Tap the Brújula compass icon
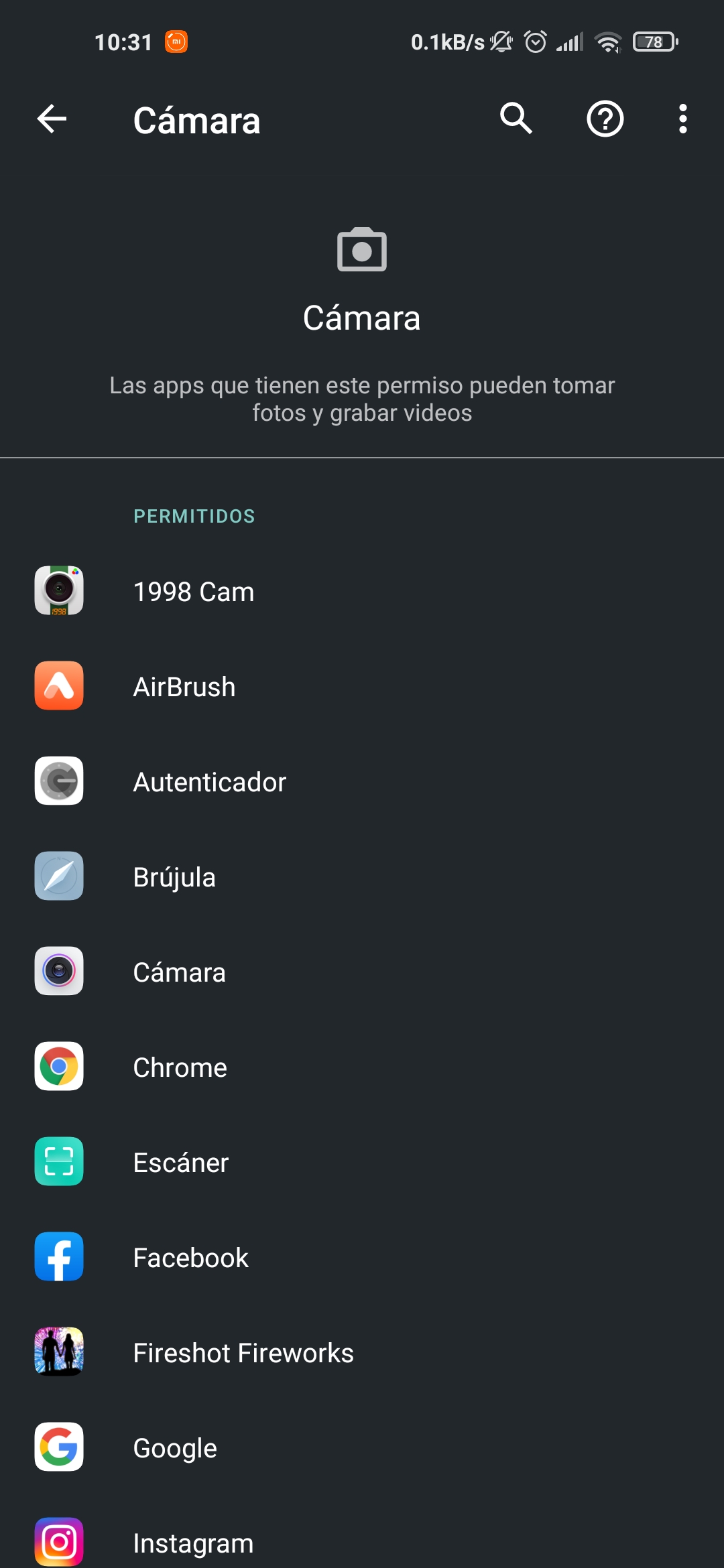This screenshot has height=1568, width=724. pyautogui.click(x=59, y=876)
